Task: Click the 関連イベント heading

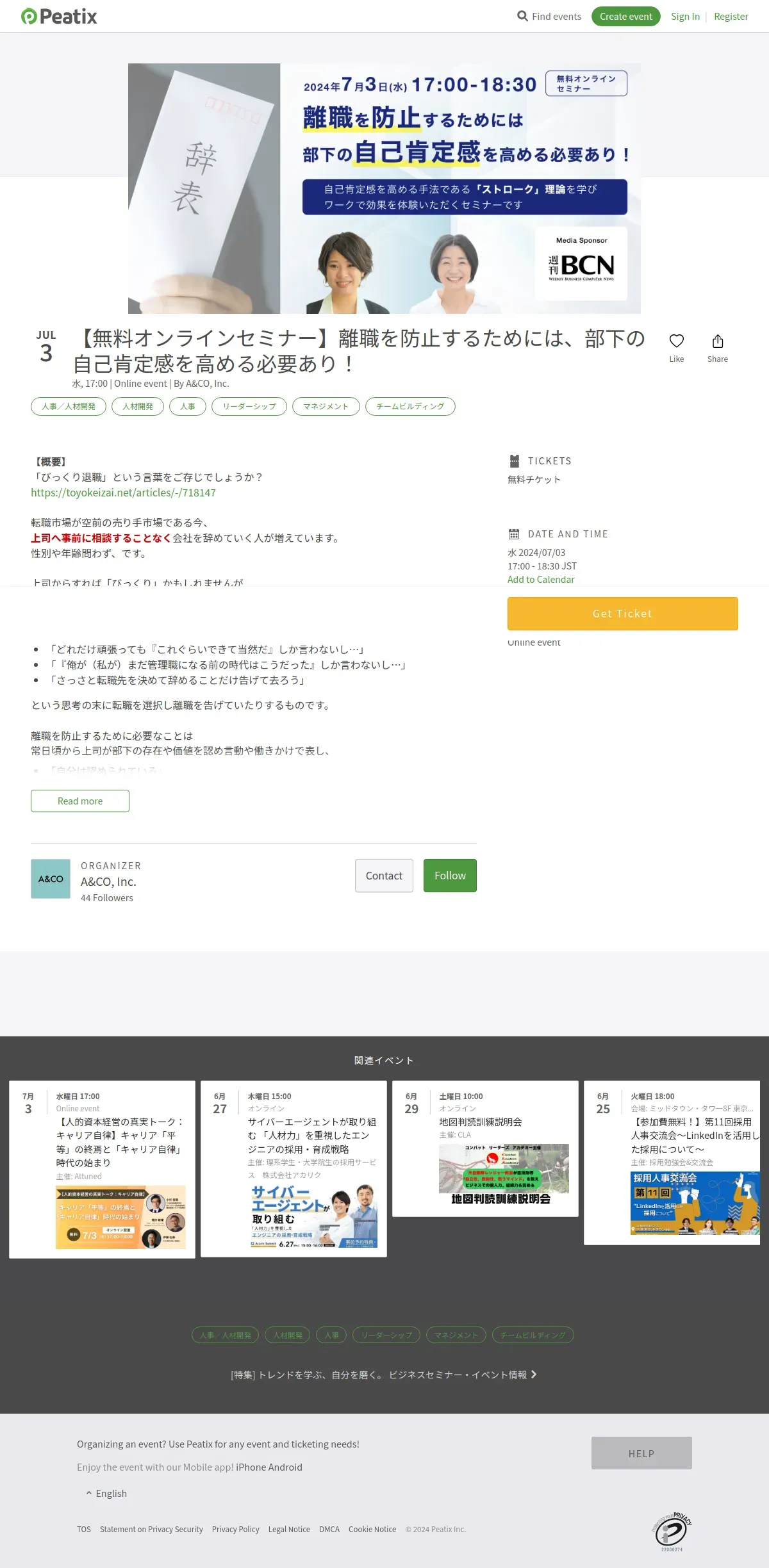Action: 384,1060
